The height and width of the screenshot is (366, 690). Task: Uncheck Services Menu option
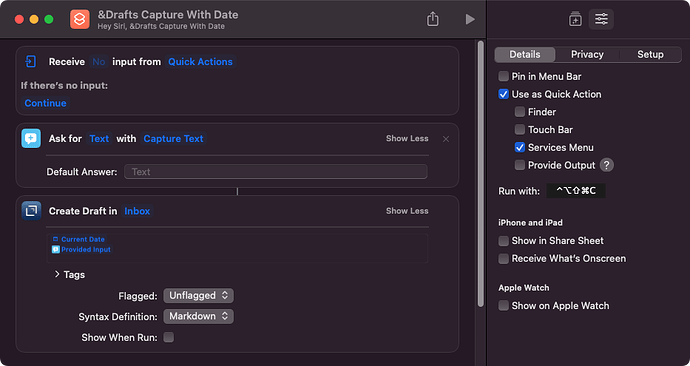click(520, 147)
